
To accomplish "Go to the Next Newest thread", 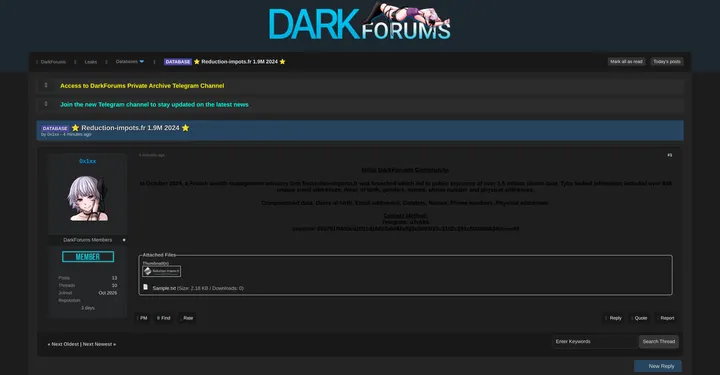I will pyautogui.click(x=99, y=344).
